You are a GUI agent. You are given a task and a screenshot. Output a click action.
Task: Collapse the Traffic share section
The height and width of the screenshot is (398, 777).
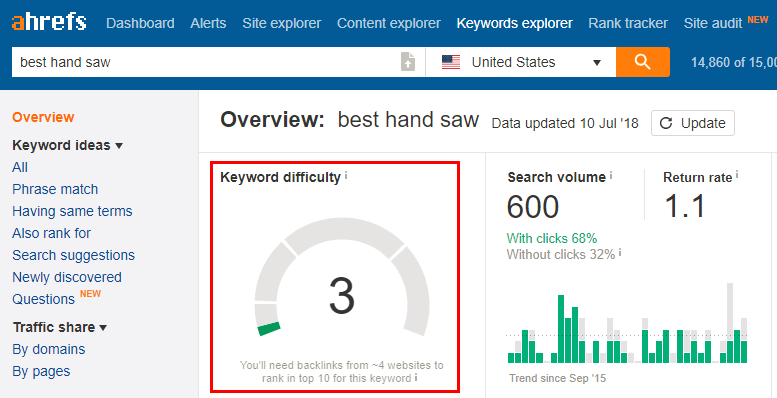[x=59, y=327]
